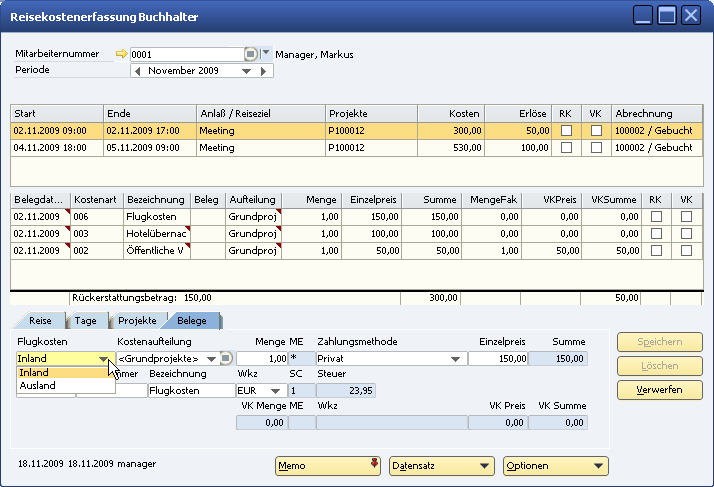
Task: Click round selection icon next to Kostenaufteilung
Action: click(227, 358)
